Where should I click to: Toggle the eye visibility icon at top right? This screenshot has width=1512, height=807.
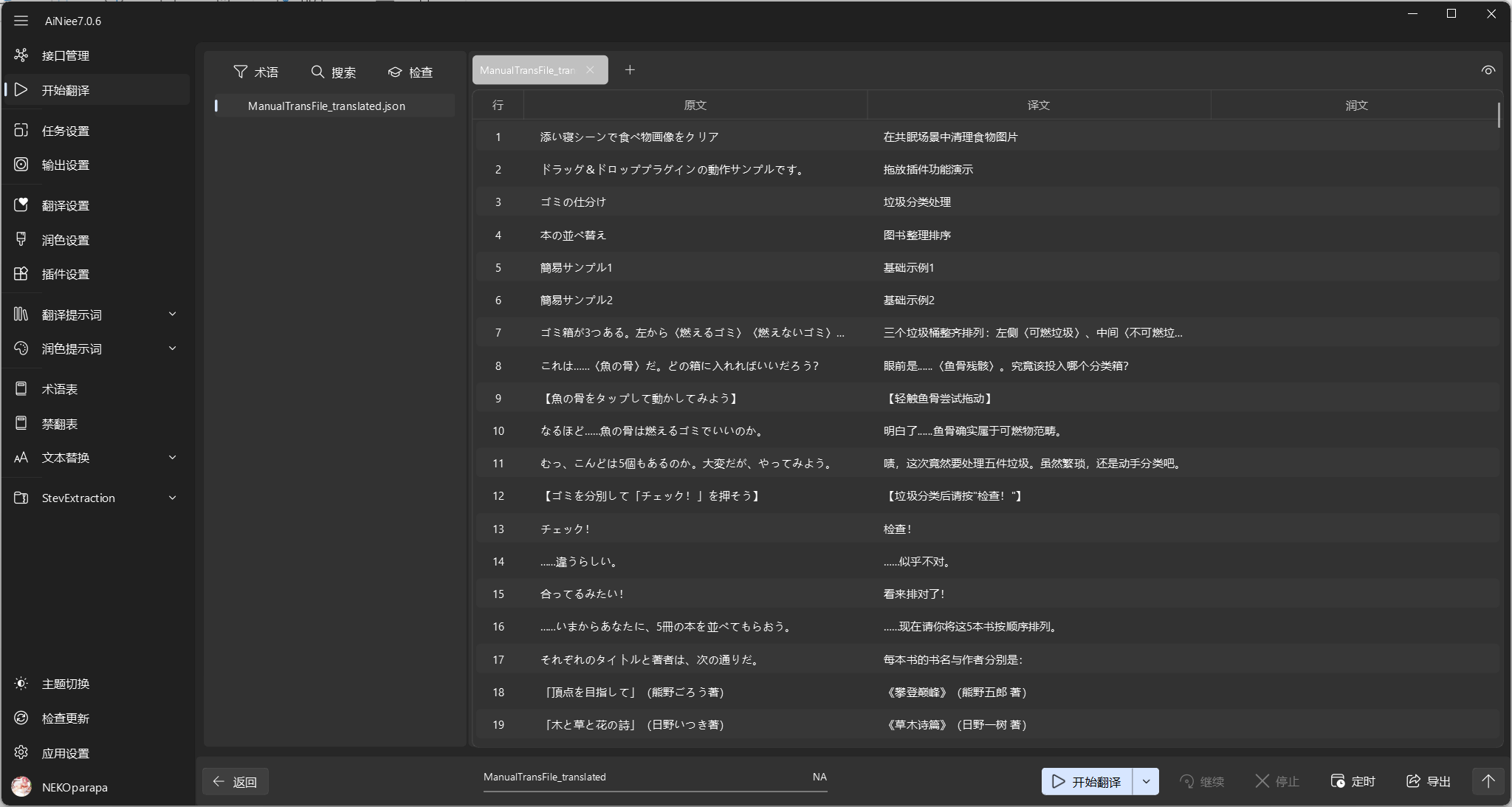[1488, 71]
